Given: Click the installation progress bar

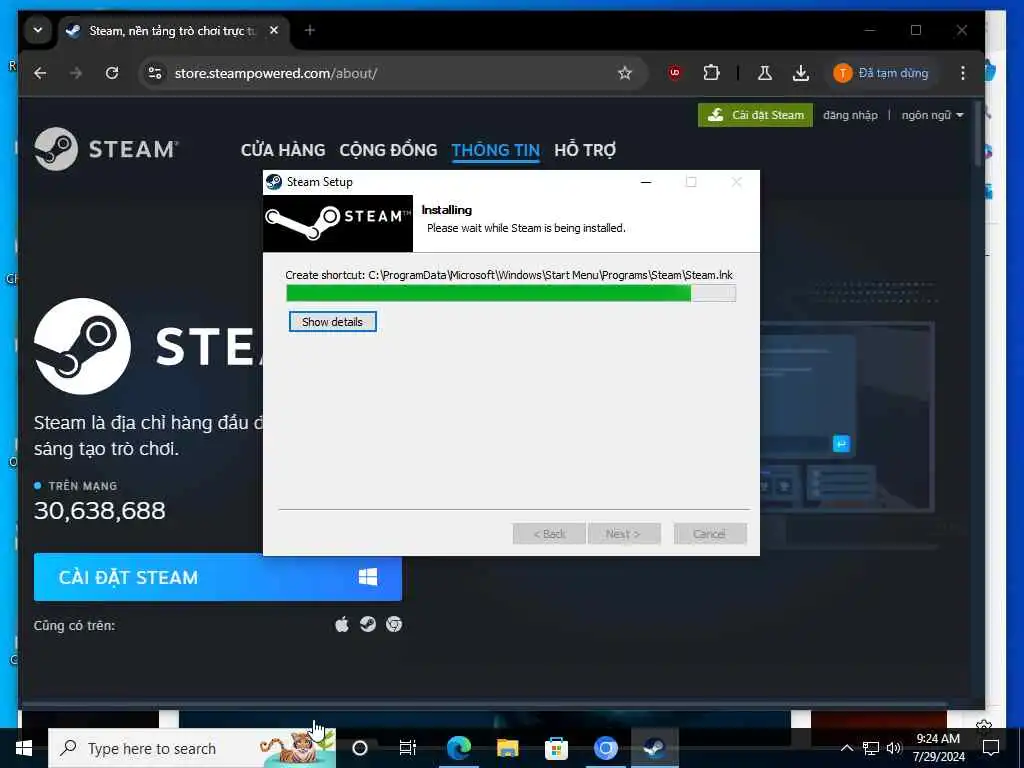Looking at the screenshot, I should pos(511,293).
